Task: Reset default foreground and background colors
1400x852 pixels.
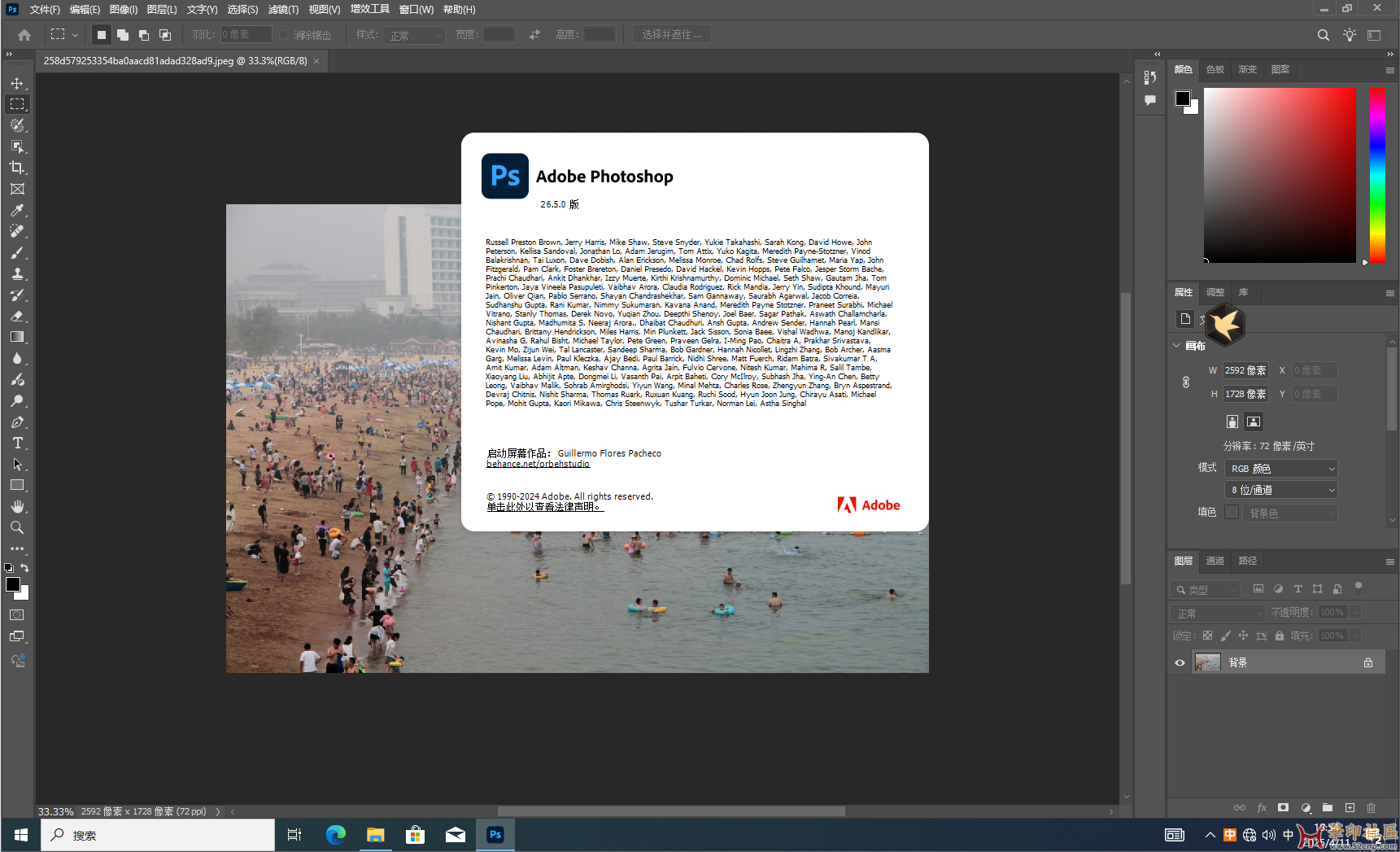Action: pos(9,567)
